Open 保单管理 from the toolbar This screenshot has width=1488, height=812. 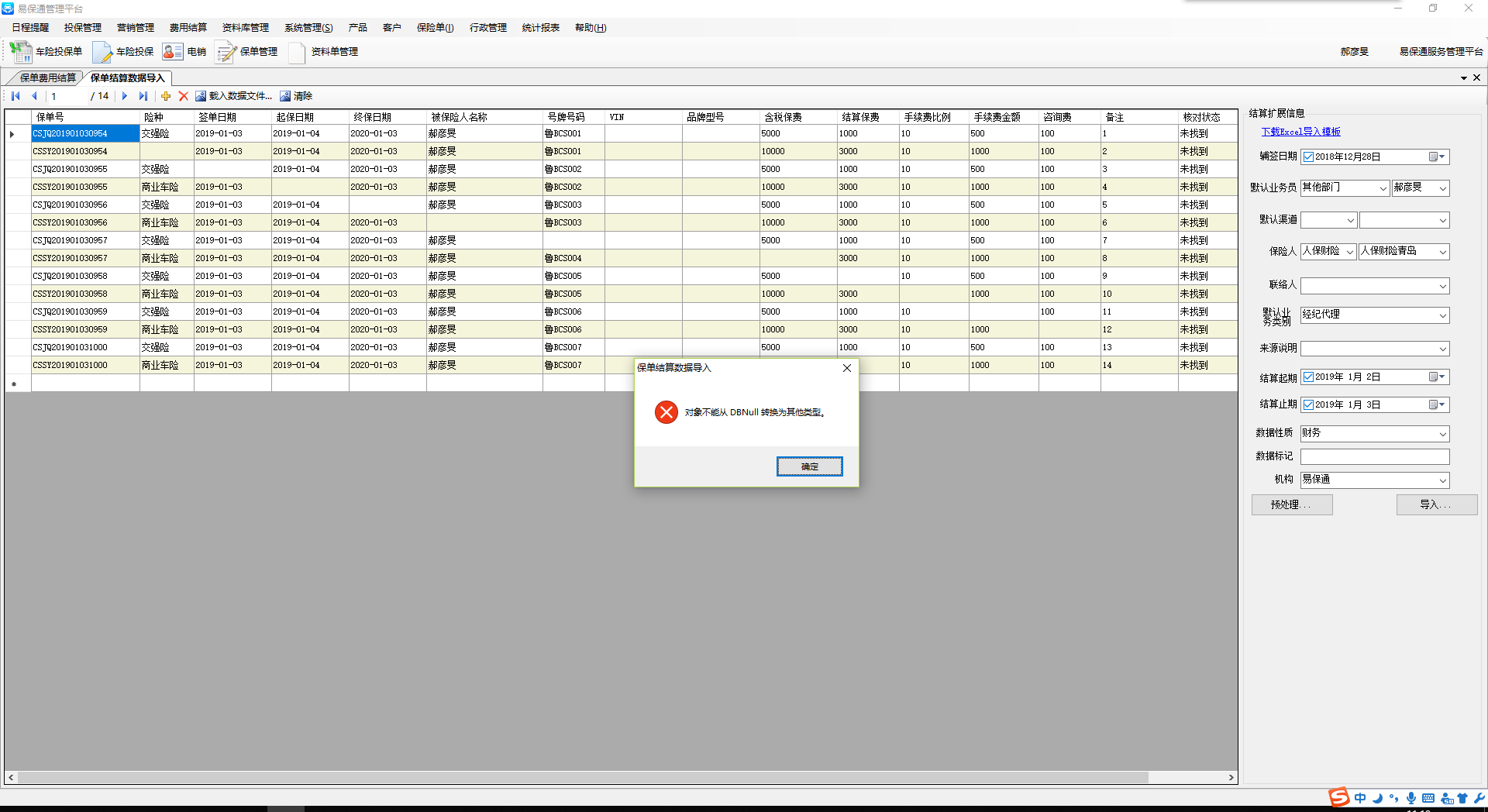pos(226,52)
